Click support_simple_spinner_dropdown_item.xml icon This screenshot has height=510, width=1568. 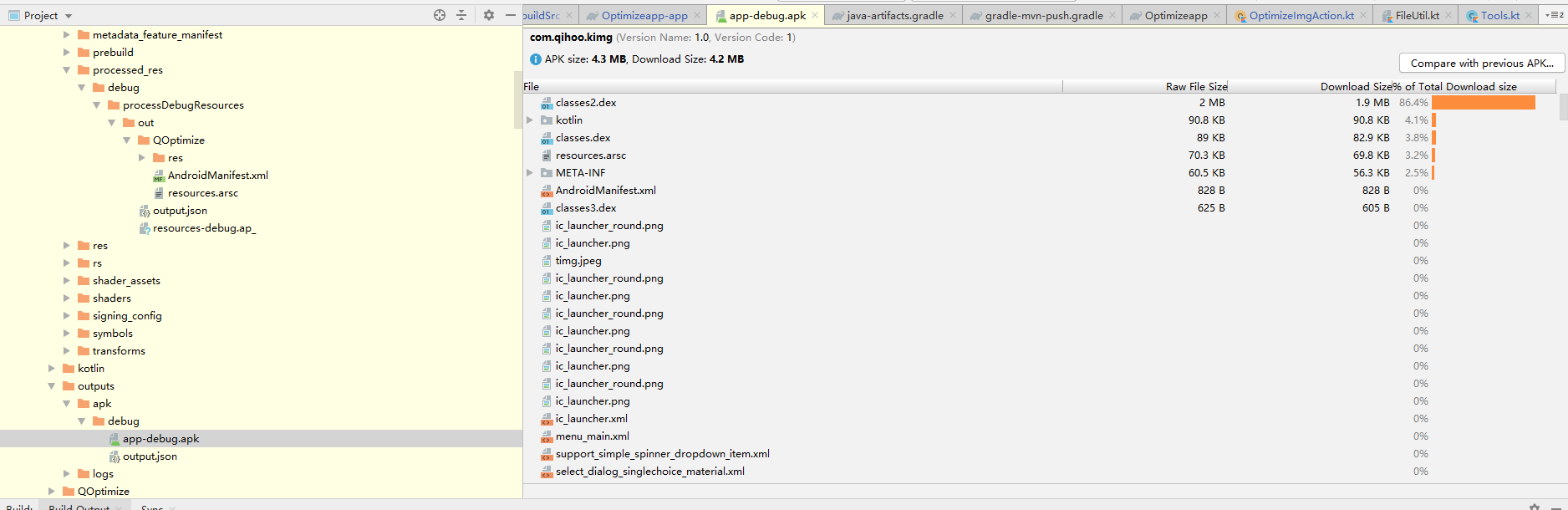click(547, 454)
